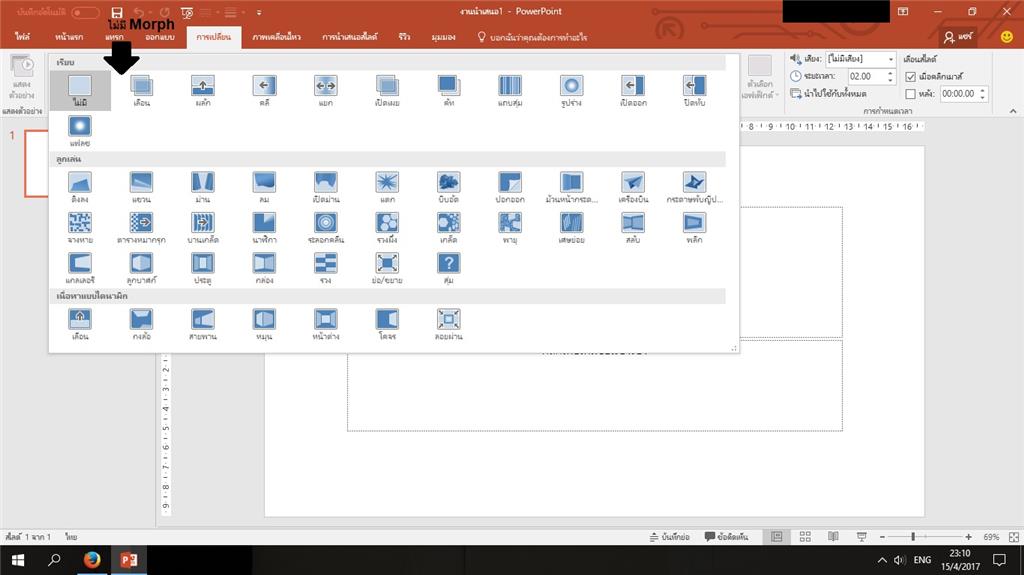Show hidden system tray icons
The image size is (1024, 575).
(x=882, y=560)
